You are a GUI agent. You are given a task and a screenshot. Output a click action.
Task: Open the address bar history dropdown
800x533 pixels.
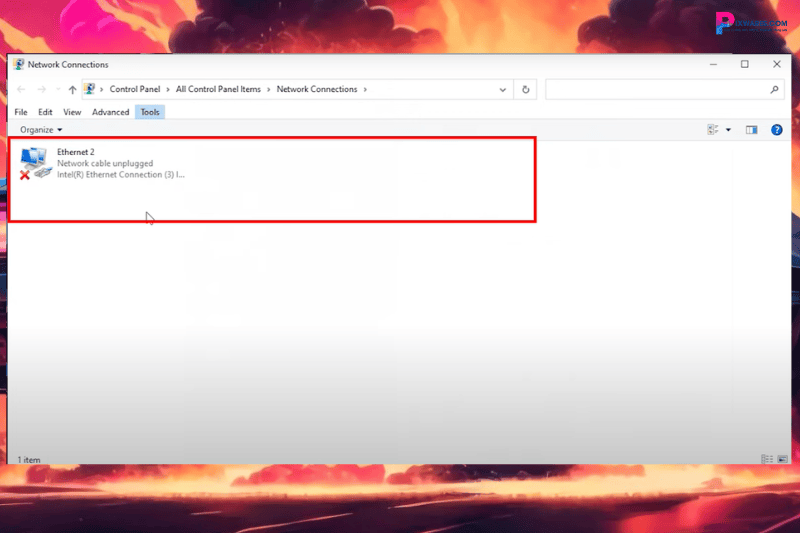[503, 89]
